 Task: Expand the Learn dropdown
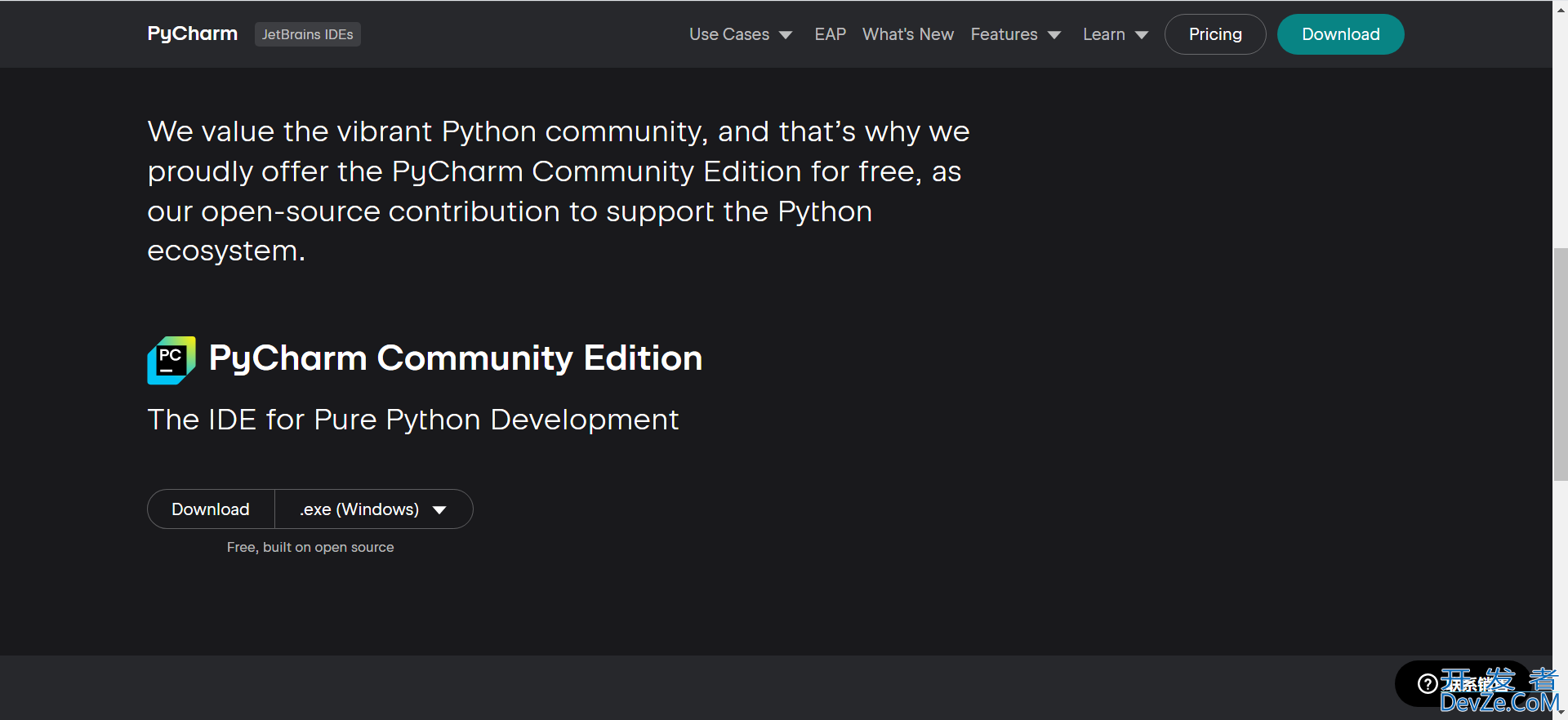[1116, 34]
